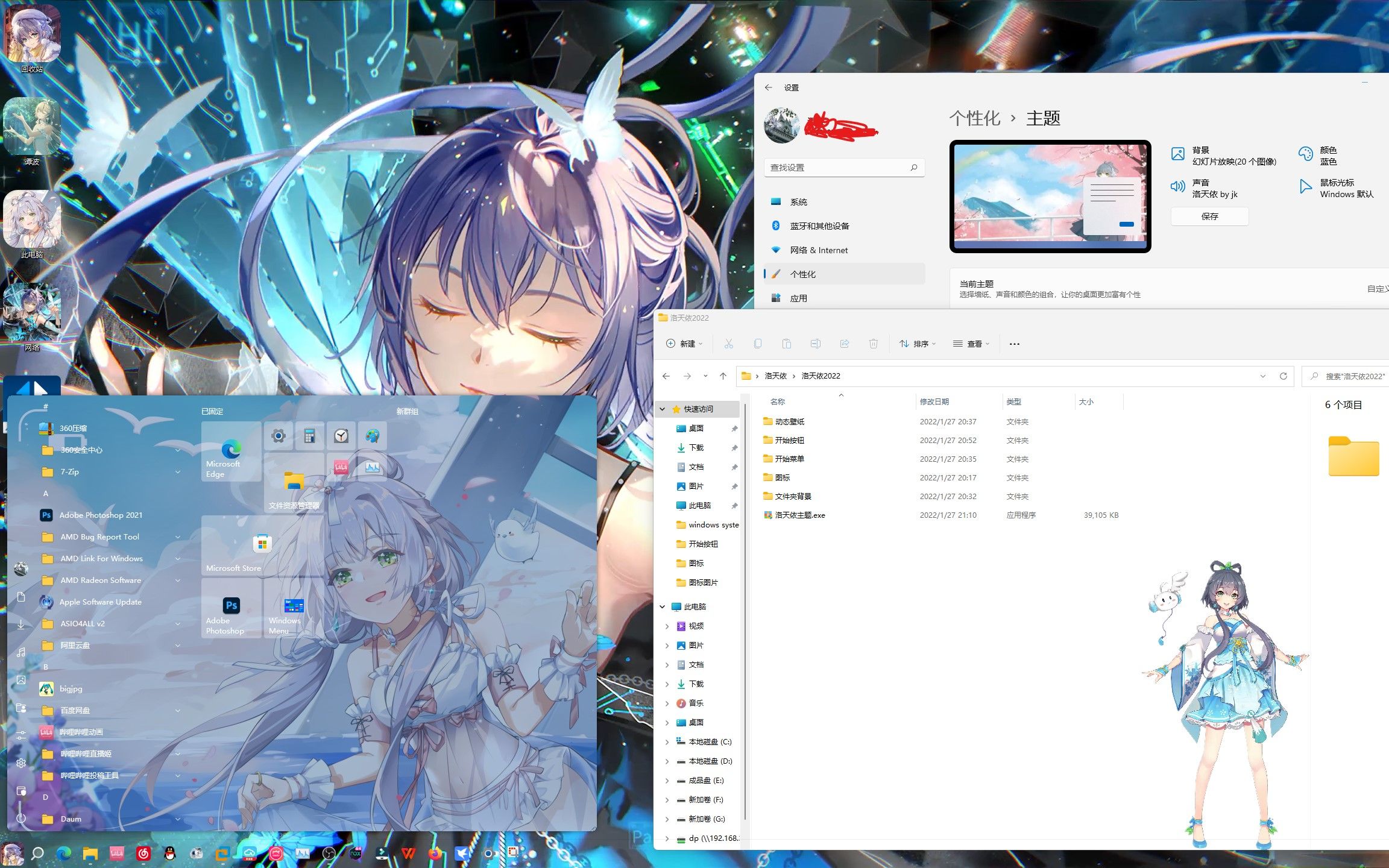Open Microsoft Edge tile in start menu
Image resolution: width=1389 pixels, height=868 pixels.
(x=231, y=451)
